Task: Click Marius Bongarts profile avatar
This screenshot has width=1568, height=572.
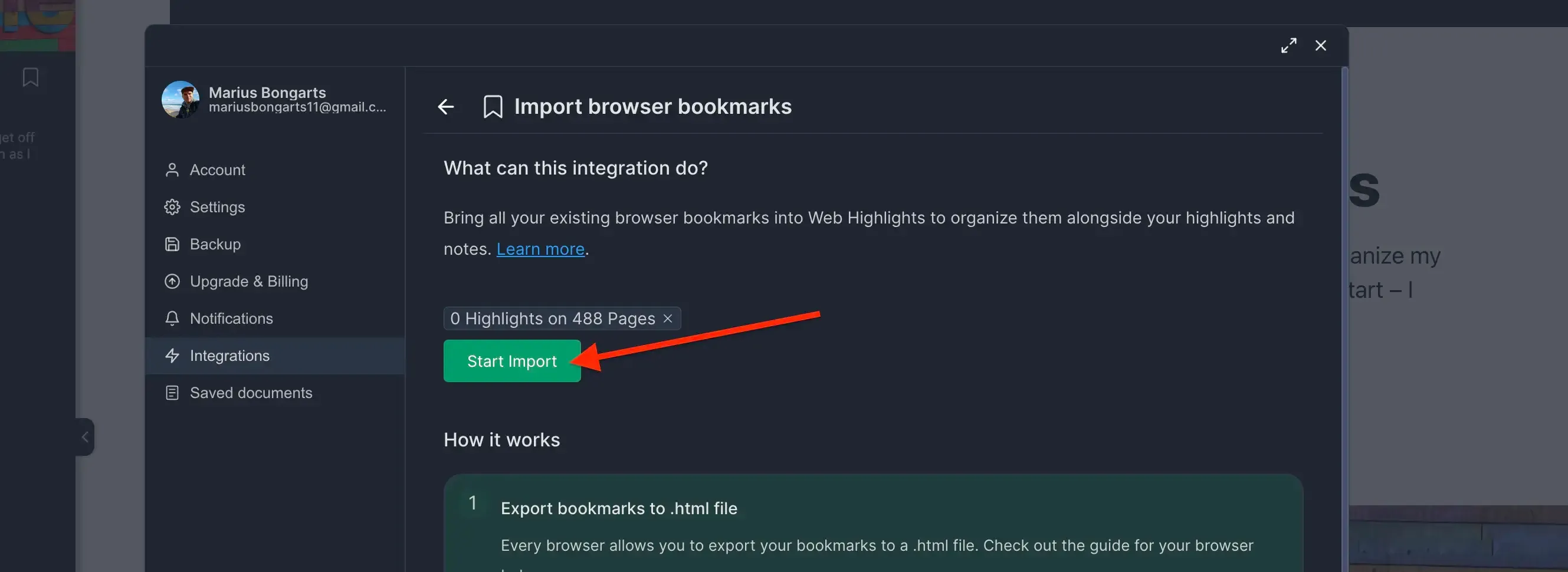Action: (180, 100)
